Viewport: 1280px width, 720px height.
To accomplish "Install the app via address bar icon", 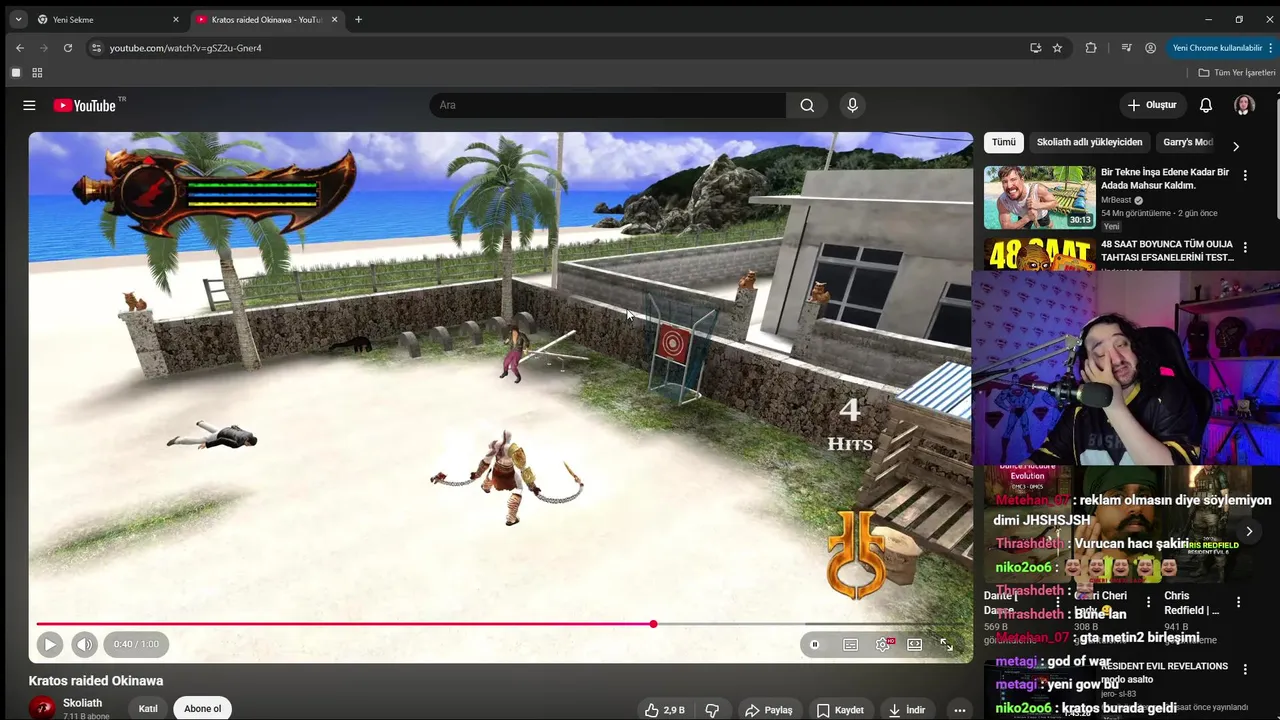I will click(1035, 48).
